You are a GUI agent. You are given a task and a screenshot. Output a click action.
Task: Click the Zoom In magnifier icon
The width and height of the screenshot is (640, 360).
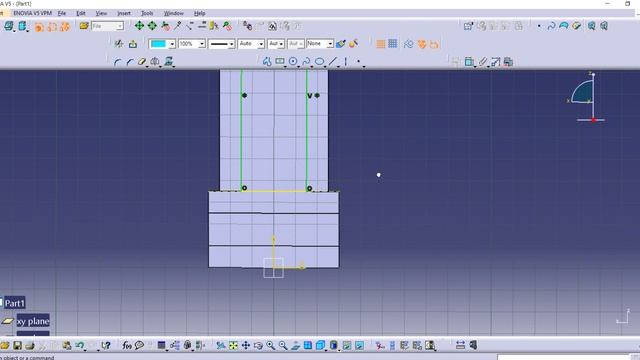pos(270,346)
